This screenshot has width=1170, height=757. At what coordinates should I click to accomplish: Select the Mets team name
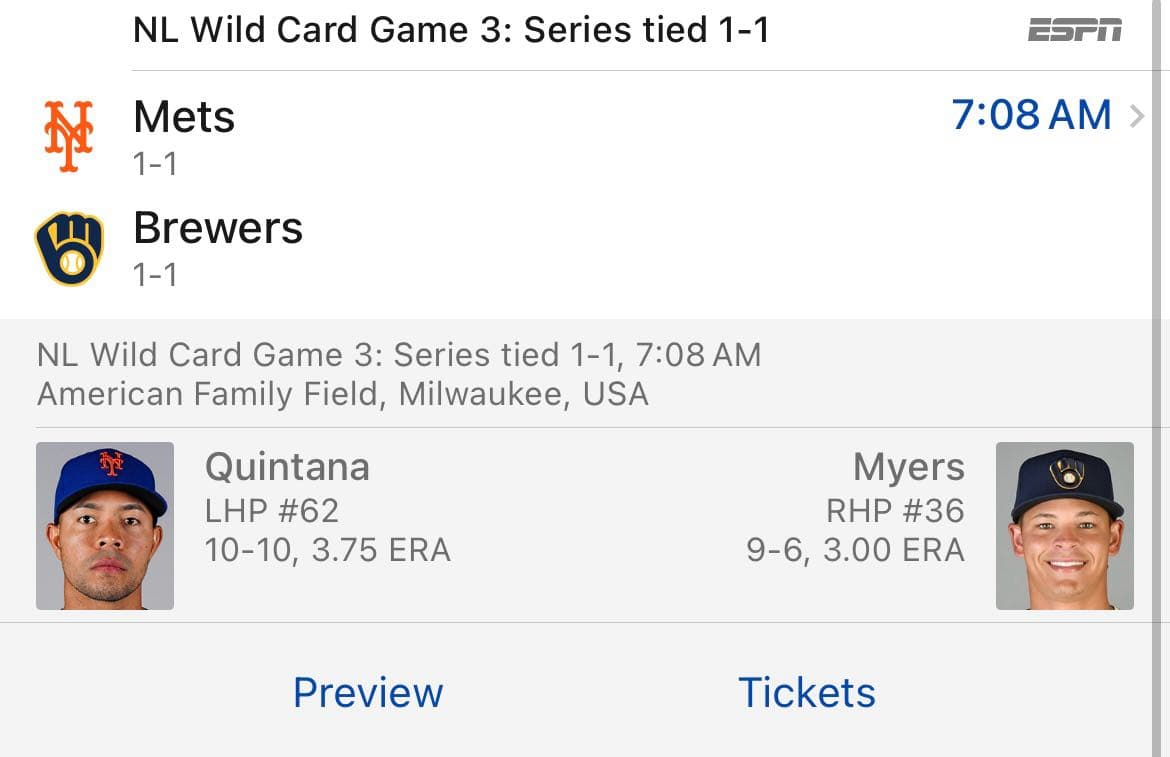click(x=184, y=118)
